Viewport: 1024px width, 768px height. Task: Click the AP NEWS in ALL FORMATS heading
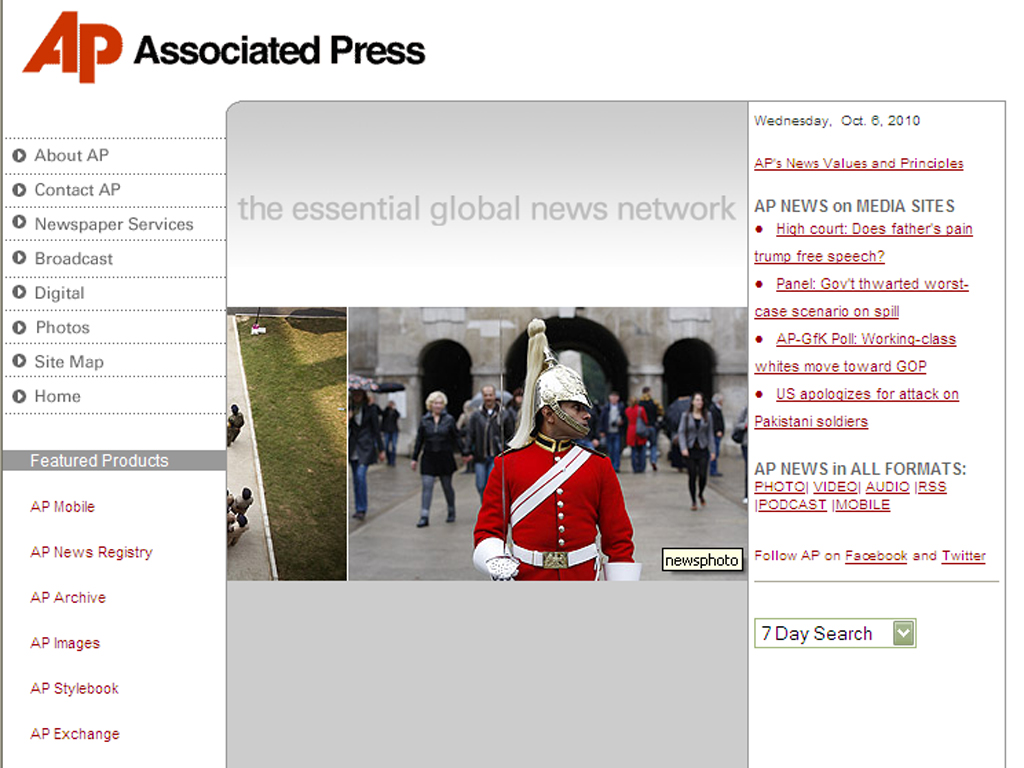coord(860,469)
